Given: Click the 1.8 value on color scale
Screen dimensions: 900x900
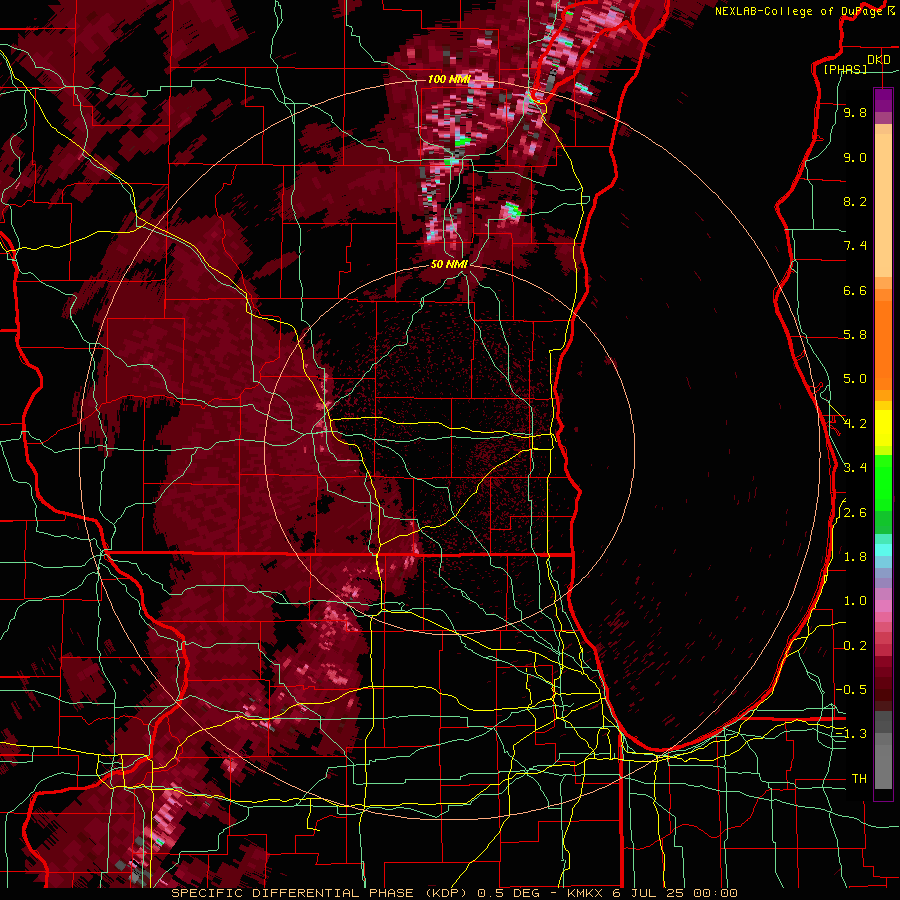Looking at the screenshot, I should click(855, 557).
